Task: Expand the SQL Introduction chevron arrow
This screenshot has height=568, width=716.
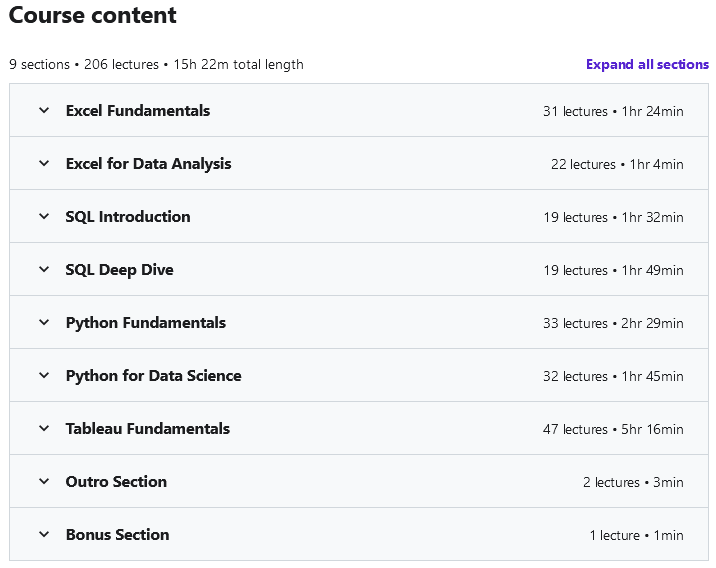Action: pos(44,217)
